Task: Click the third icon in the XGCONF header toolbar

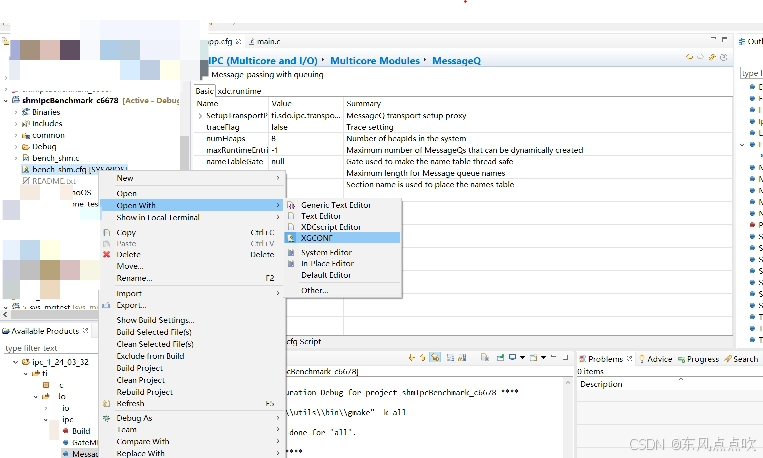Action: click(712, 57)
